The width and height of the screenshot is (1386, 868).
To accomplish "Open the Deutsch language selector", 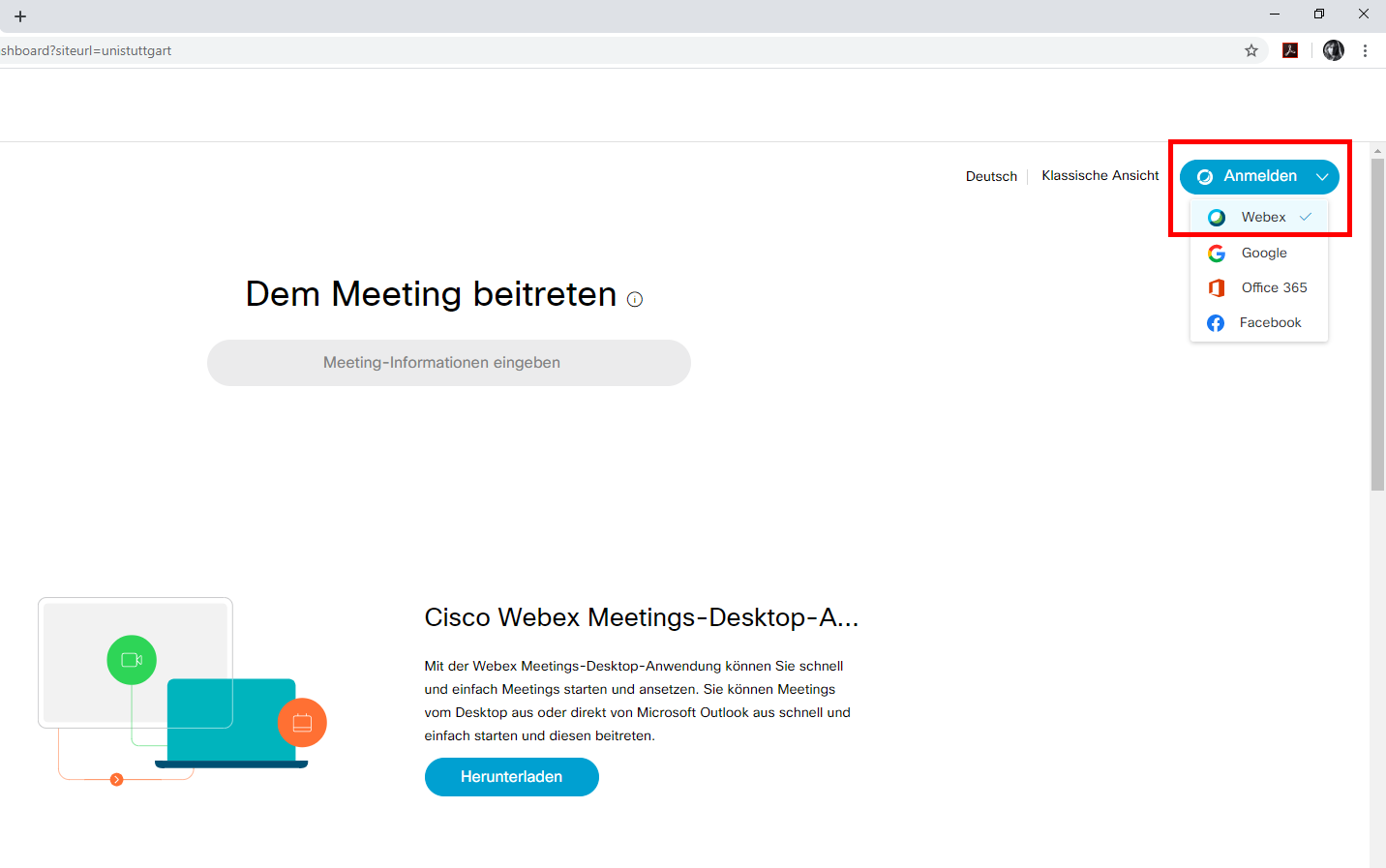I will pyautogui.click(x=991, y=176).
